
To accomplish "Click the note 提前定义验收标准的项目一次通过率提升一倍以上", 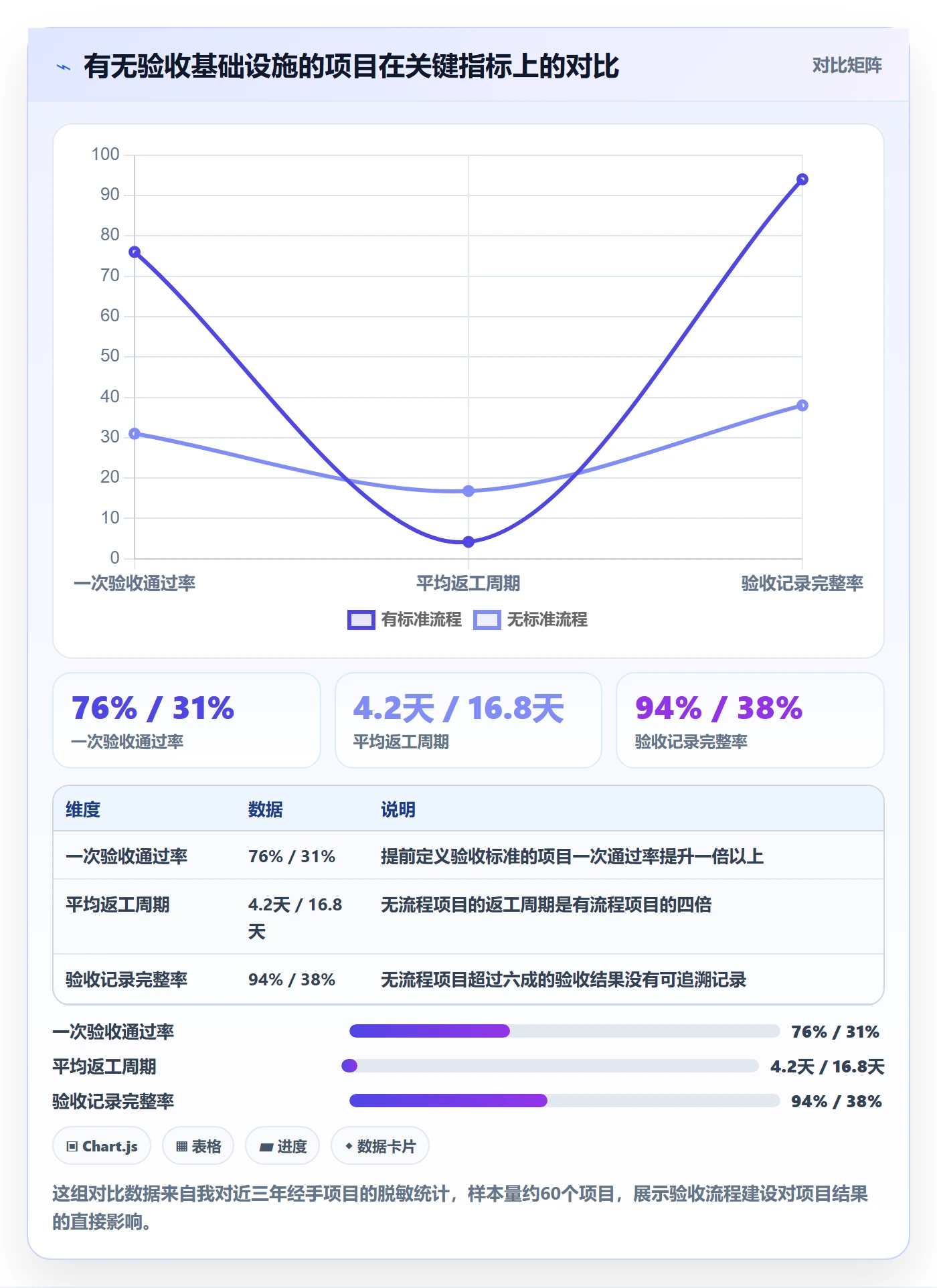I will pos(572,856).
